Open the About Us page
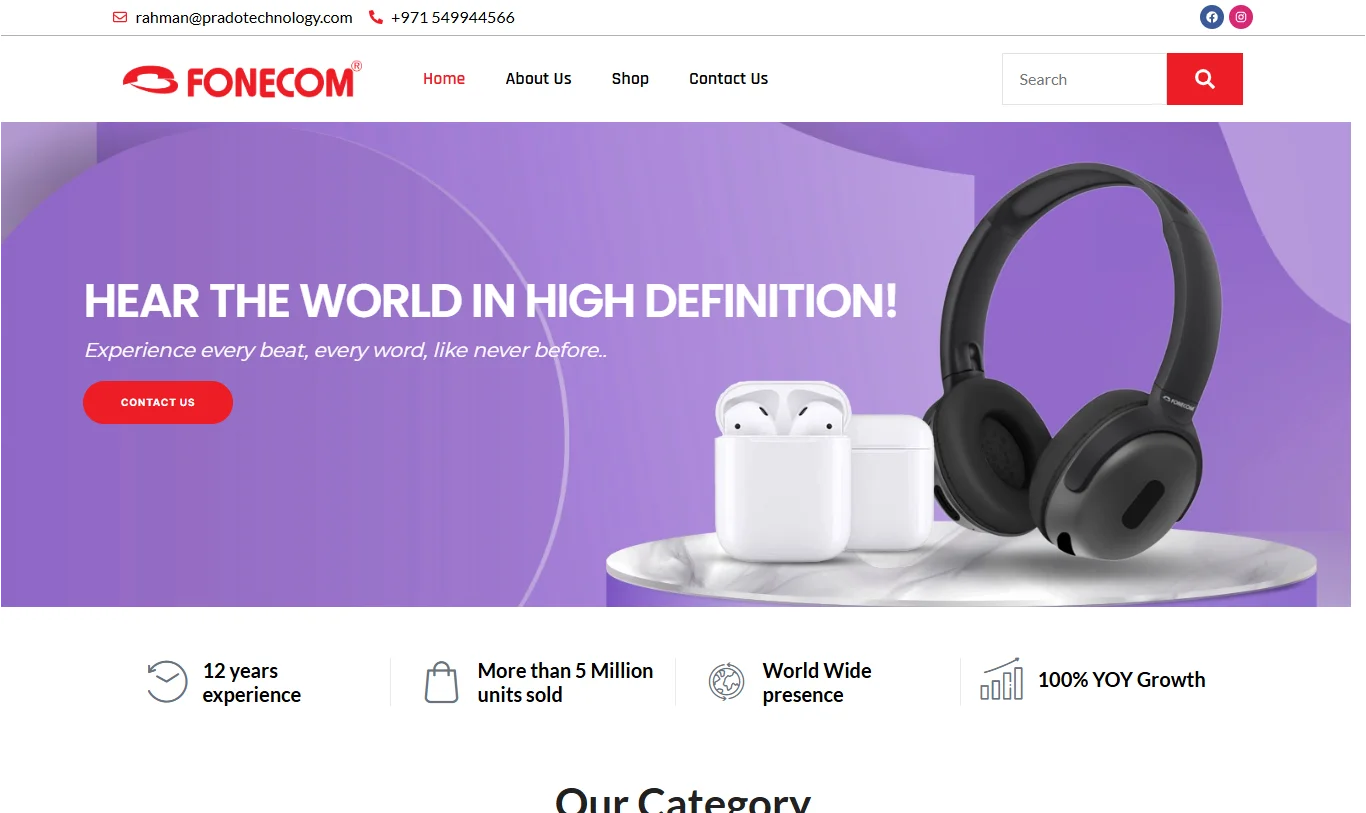The width and height of the screenshot is (1366, 813). (x=538, y=79)
